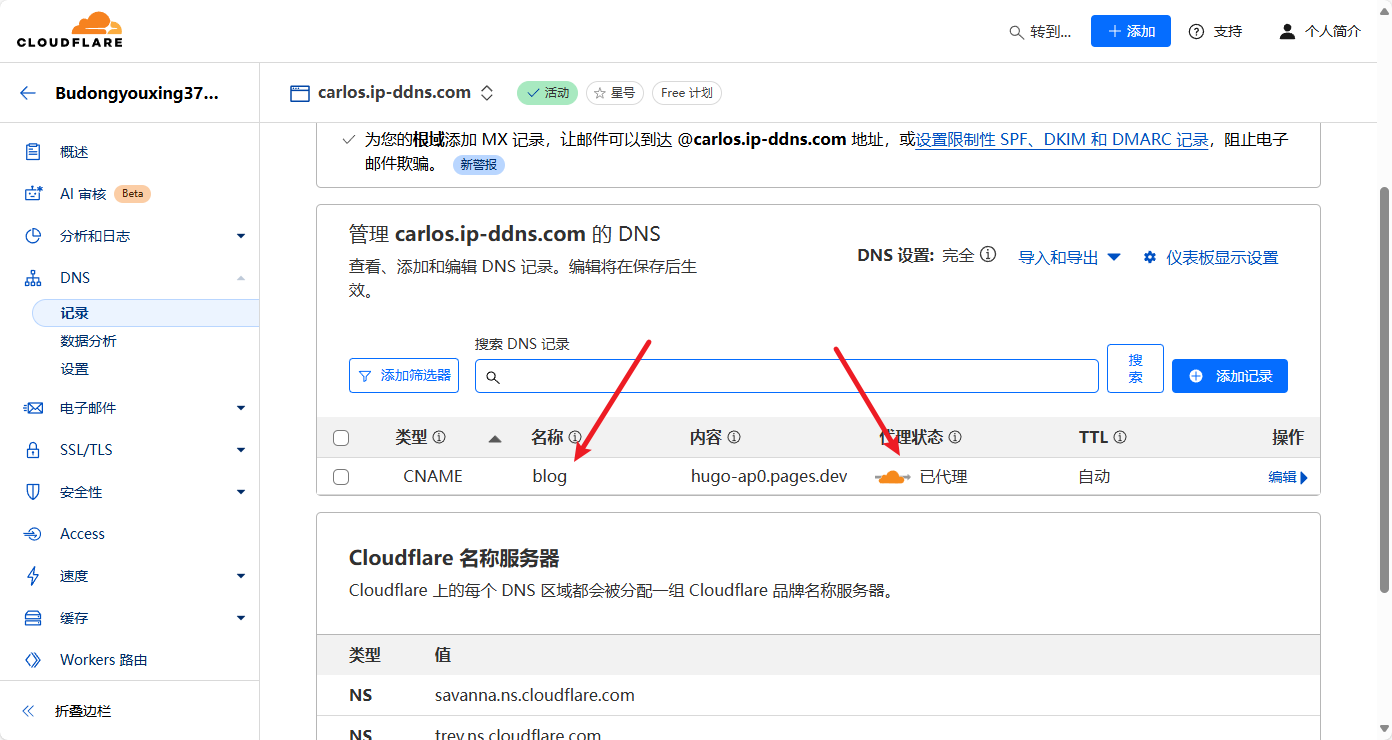Open 仪表板显示设置 gear settings
Viewport: 1392px width, 740px height.
click(x=1211, y=257)
